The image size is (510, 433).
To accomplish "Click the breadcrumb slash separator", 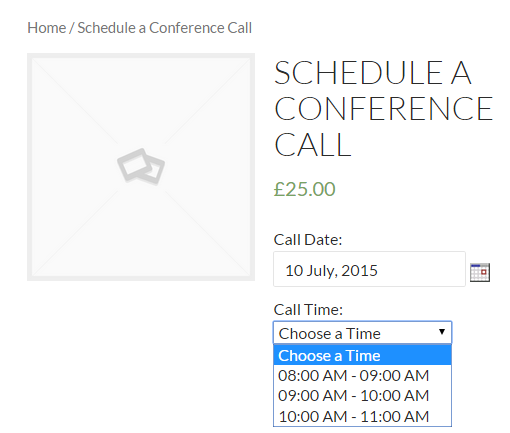I will click(x=71, y=28).
